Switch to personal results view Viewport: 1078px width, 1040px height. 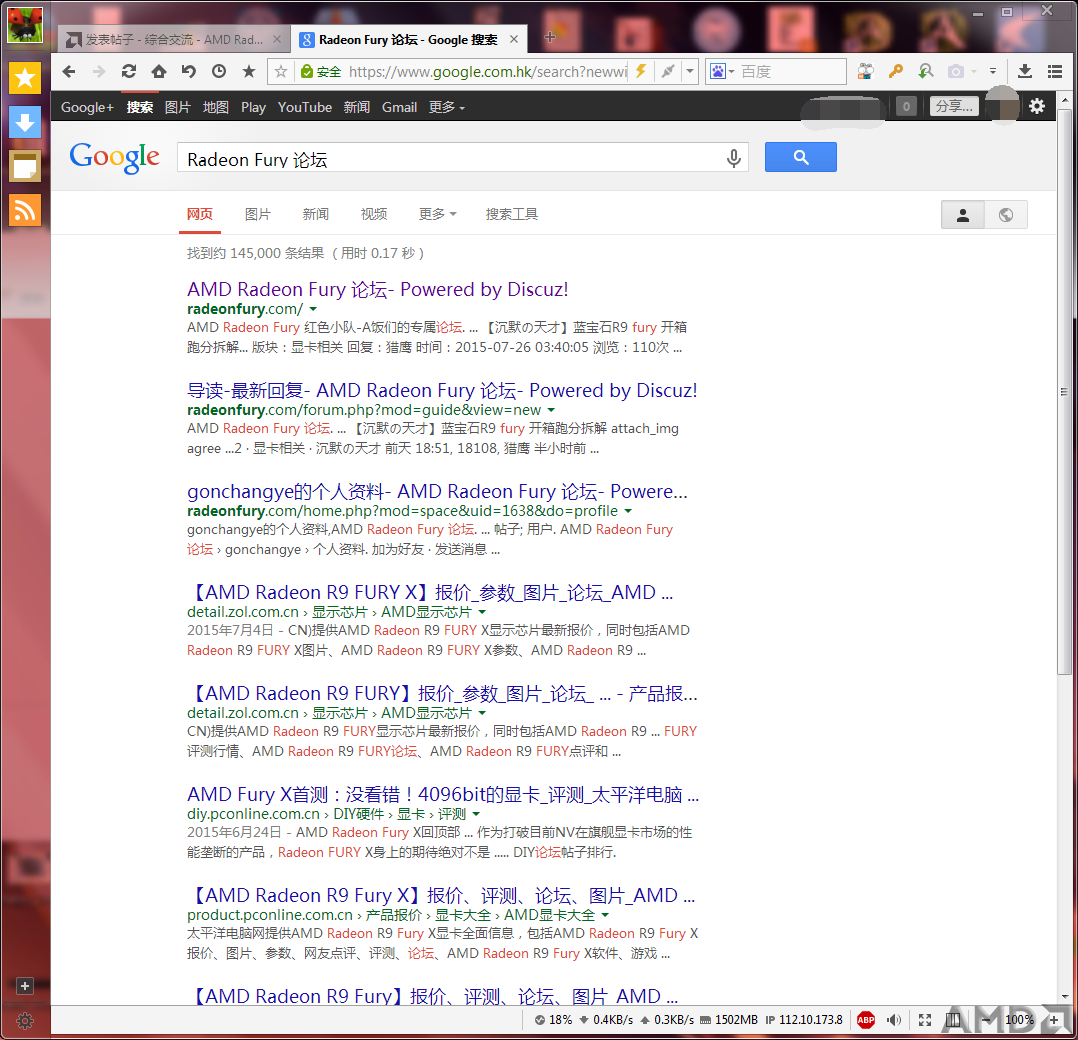click(962, 215)
